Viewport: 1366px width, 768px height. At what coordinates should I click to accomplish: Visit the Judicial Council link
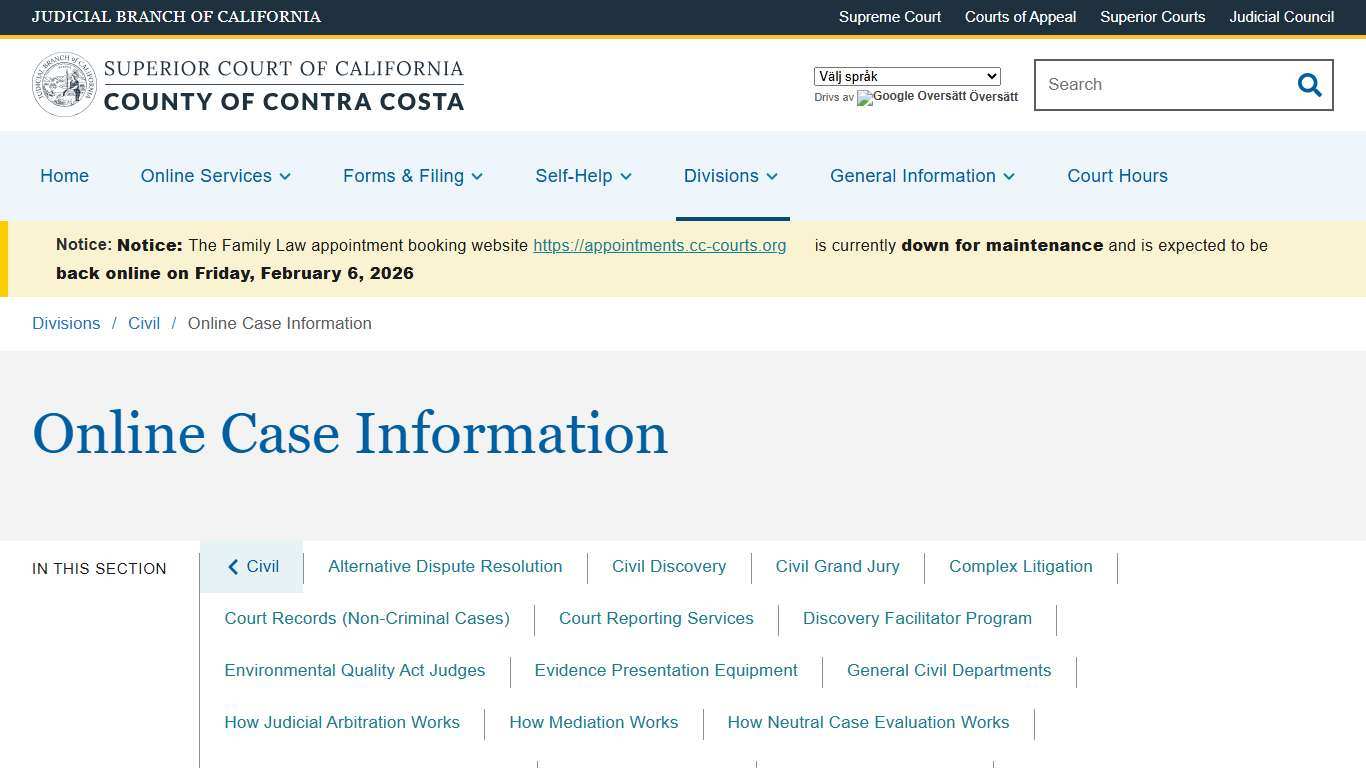point(1281,17)
